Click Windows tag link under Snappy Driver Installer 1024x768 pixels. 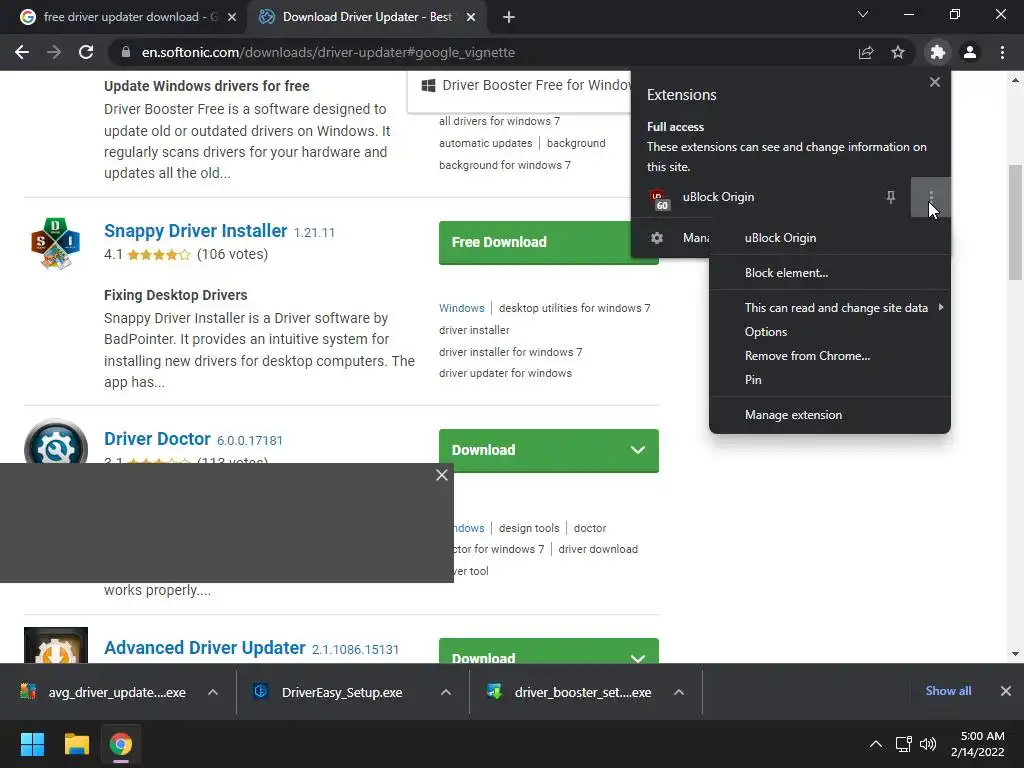[x=462, y=308]
